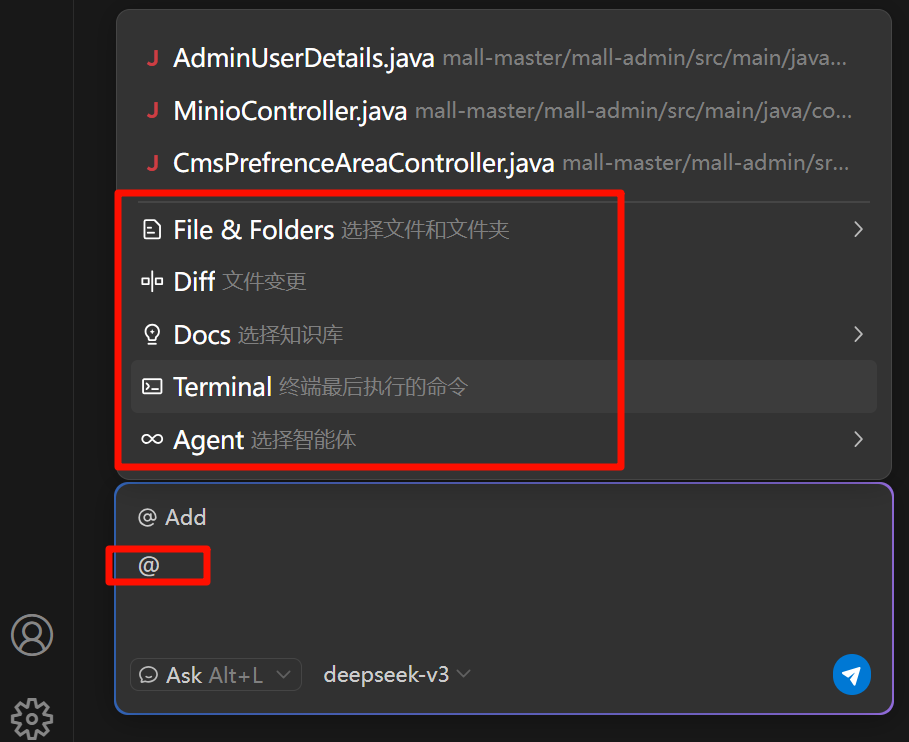This screenshot has width=909, height=742.
Task: Open the settings gear icon
Action: (x=32, y=716)
